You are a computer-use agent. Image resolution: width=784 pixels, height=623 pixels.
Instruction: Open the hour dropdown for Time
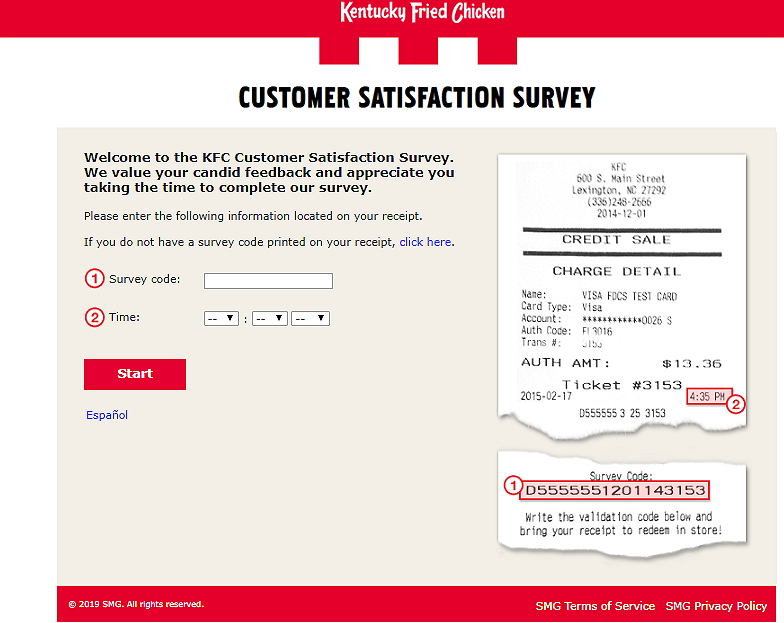(221, 318)
